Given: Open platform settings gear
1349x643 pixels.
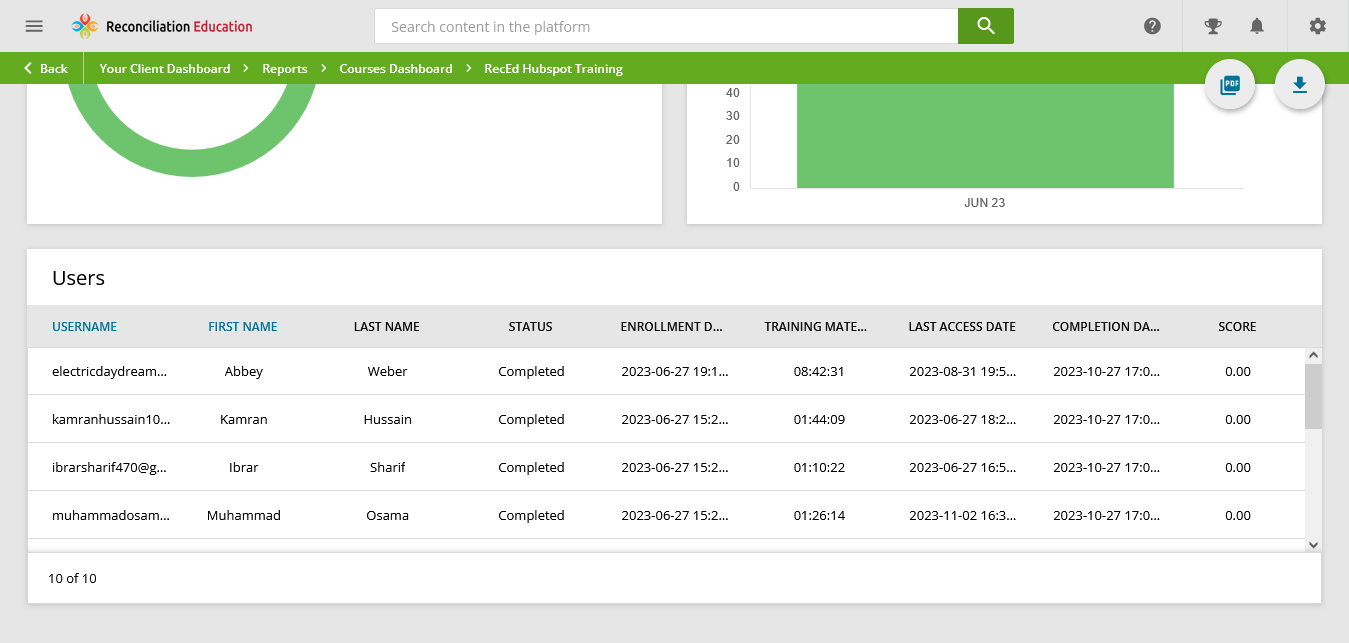Looking at the screenshot, I should click(x=1317, y=26).
